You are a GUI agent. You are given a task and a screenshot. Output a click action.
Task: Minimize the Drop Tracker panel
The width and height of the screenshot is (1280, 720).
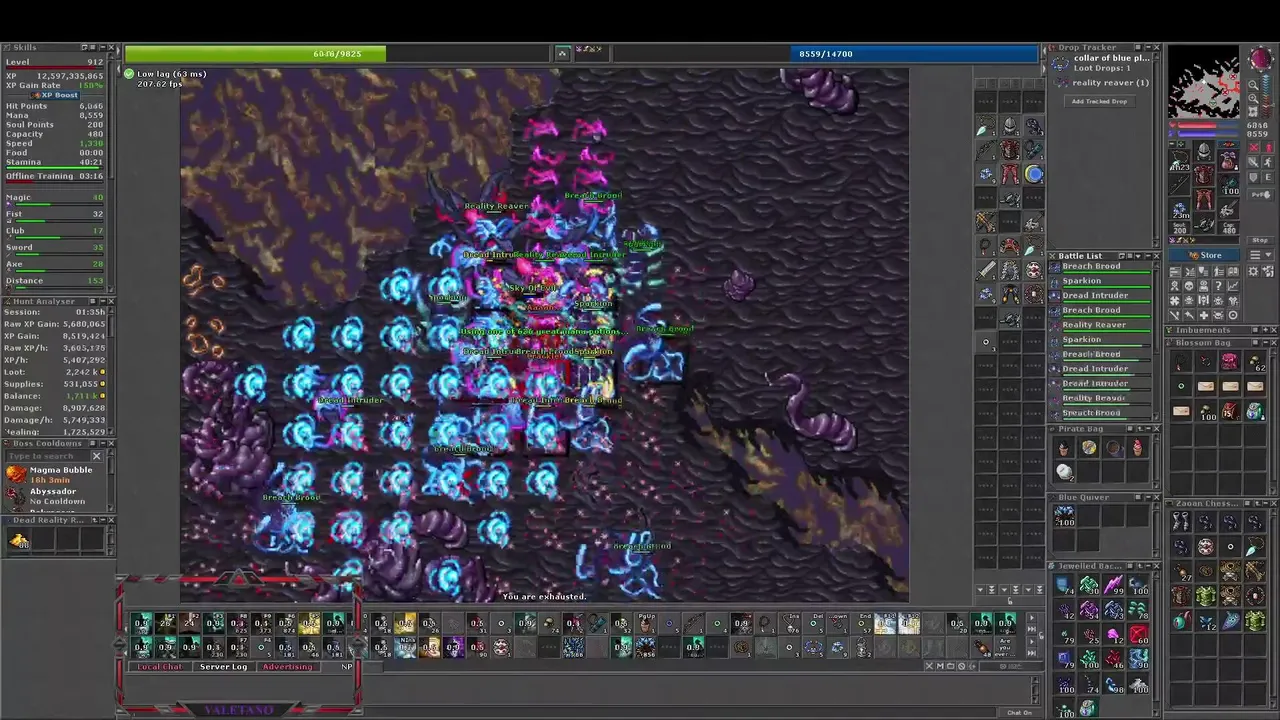click(1147, 47)
